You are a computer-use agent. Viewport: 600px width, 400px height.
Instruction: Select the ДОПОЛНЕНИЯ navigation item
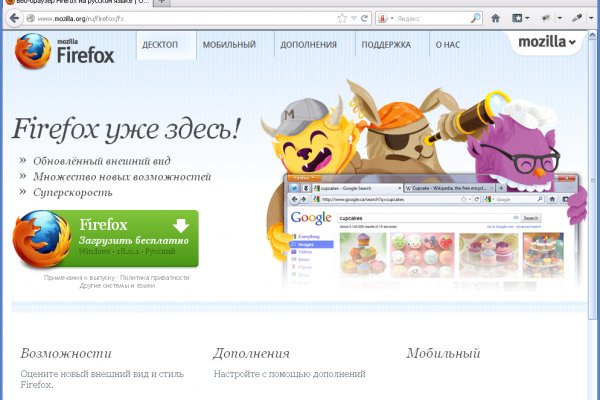[308, 45]
